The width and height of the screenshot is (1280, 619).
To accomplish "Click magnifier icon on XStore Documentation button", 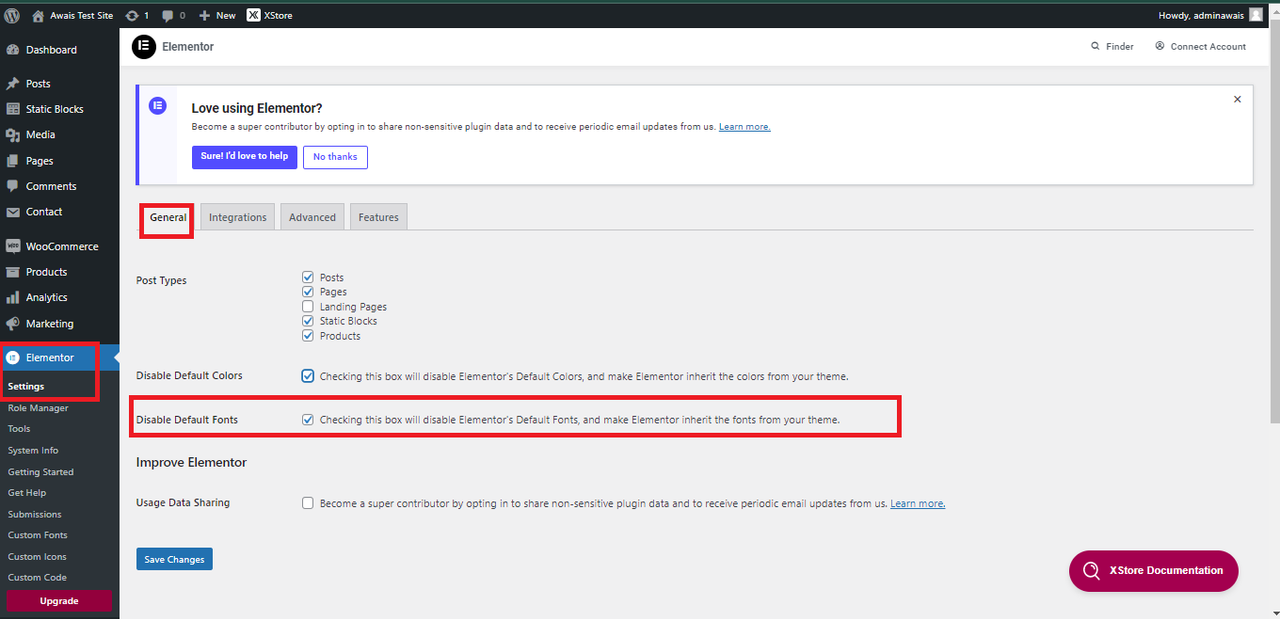I will (x=1091, y=571).
